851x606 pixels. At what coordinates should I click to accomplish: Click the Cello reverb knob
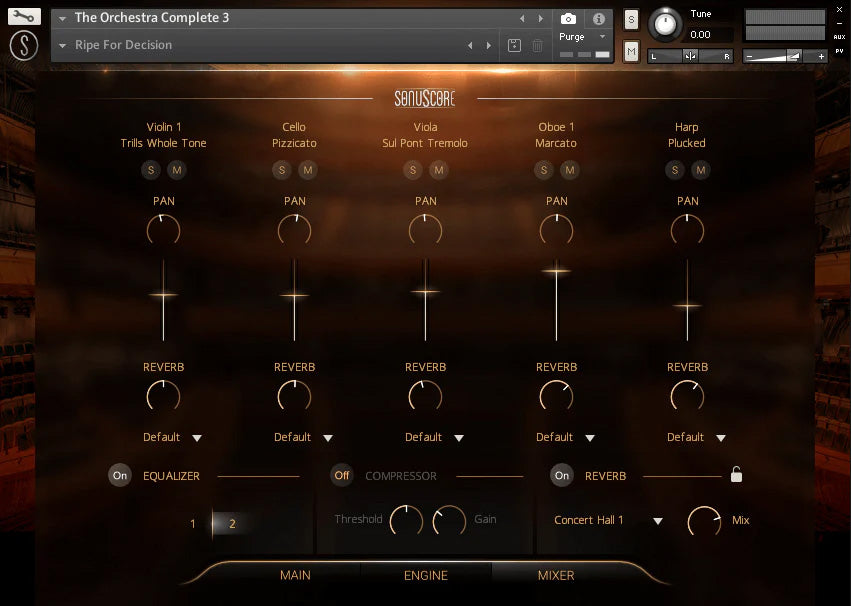pyautogui.click(x=295, y=396)
